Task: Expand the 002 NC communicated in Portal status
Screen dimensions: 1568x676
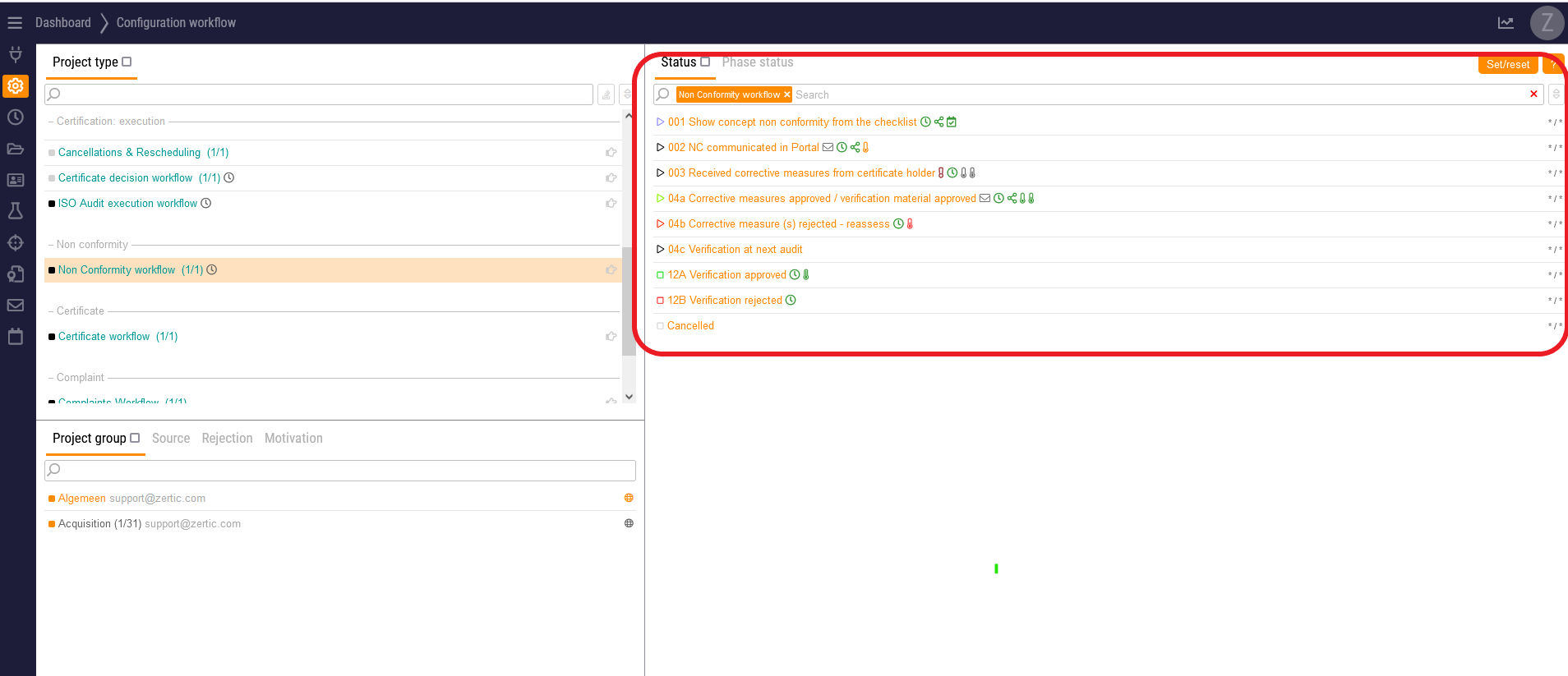Action: tap(660, 148)
